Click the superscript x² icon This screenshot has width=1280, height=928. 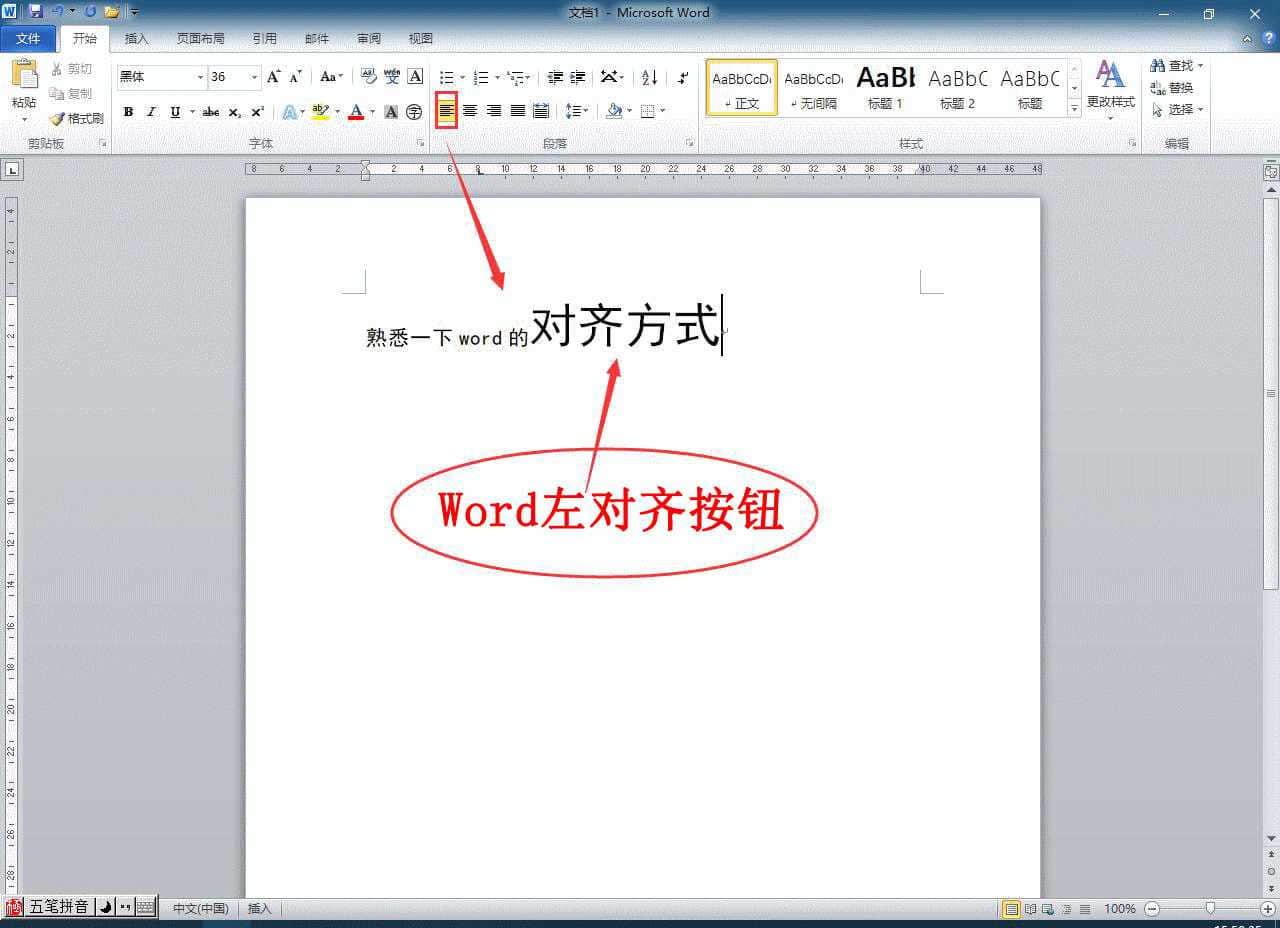tap(257, 112)
